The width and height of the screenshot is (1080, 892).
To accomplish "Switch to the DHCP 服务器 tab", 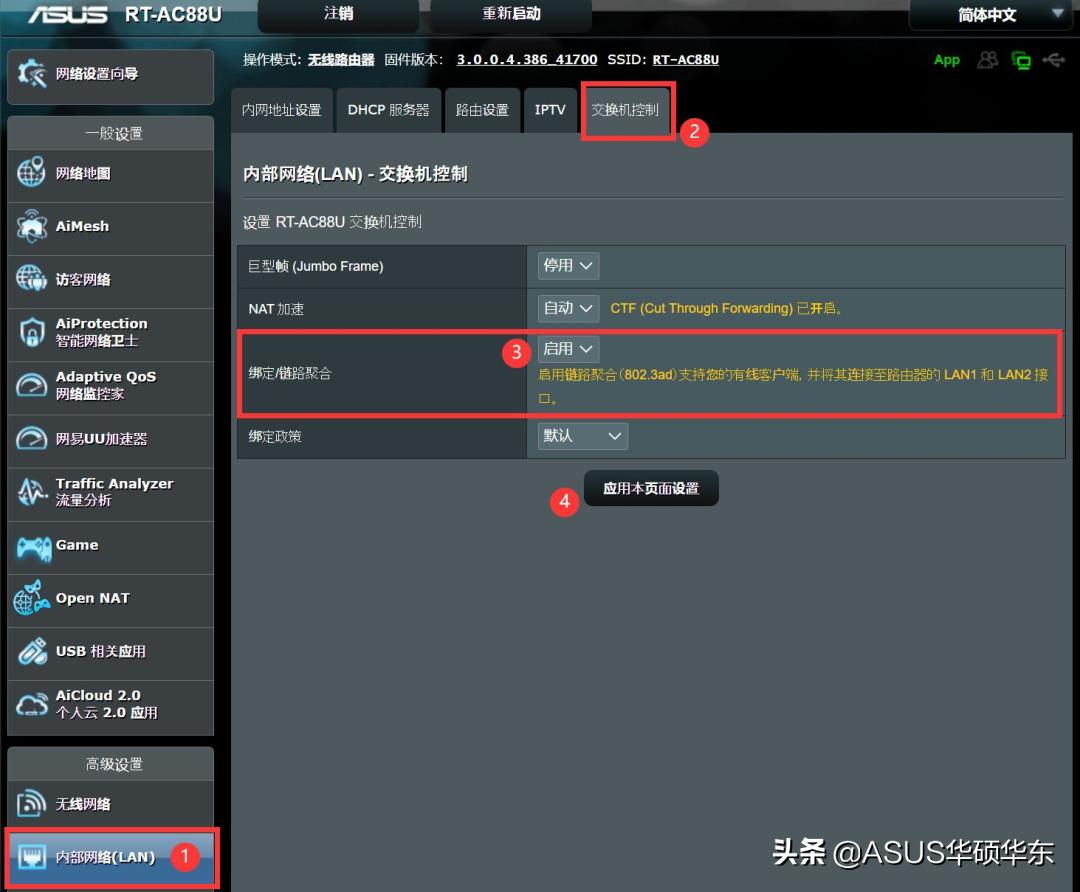I will (x=388, y=110).
